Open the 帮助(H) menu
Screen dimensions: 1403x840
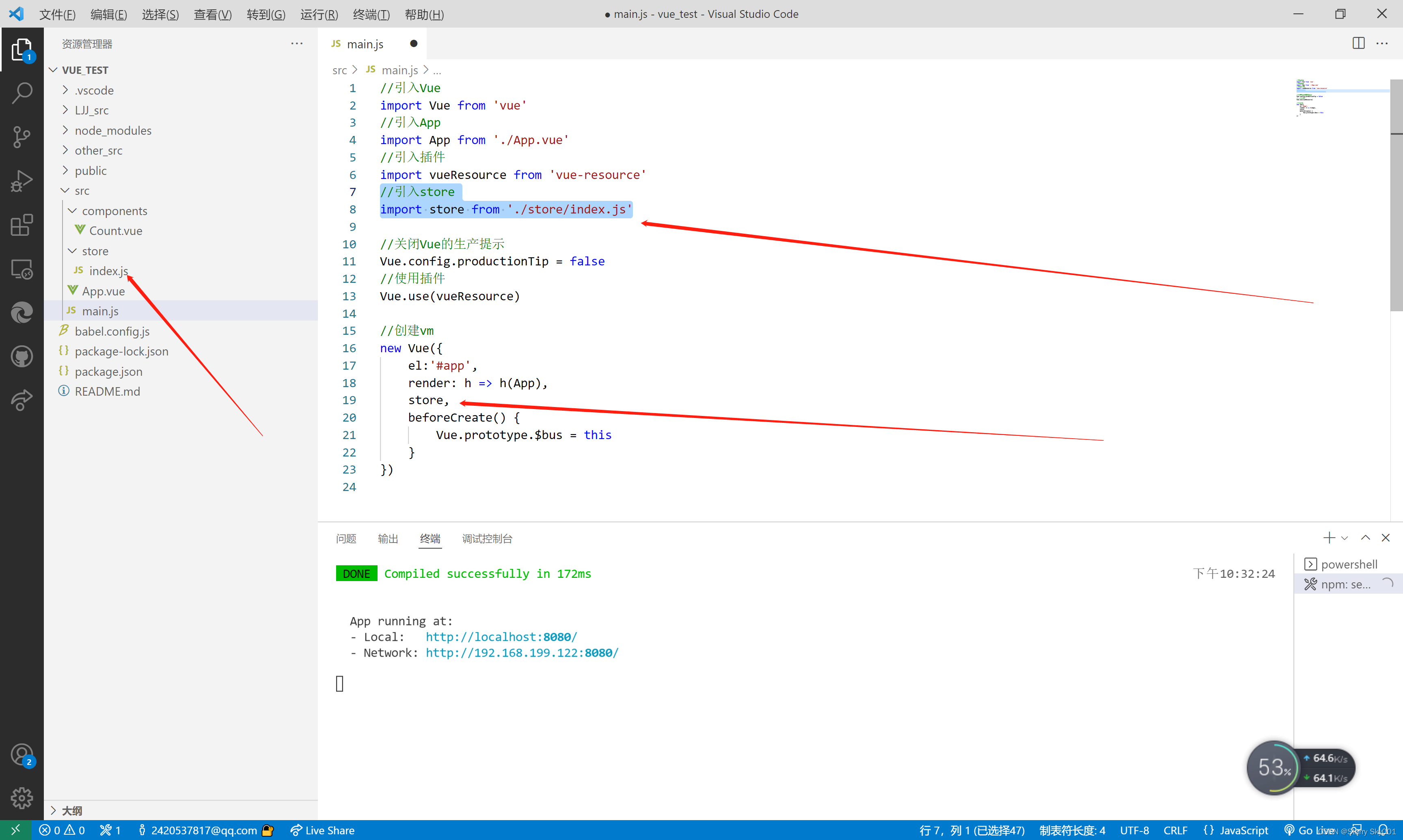[x=424, y=14]
